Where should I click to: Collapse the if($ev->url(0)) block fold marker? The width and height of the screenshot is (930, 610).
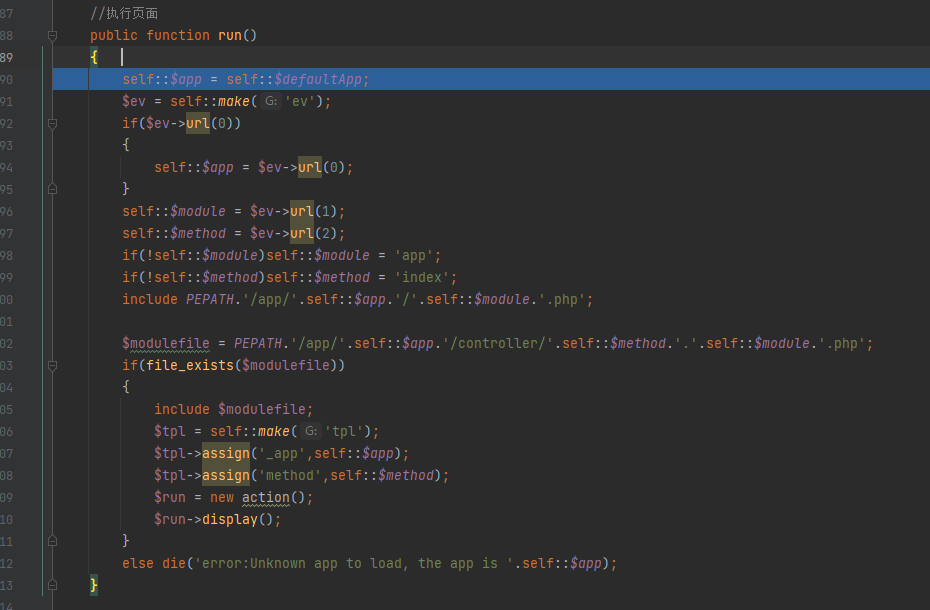tap(52, 123)
